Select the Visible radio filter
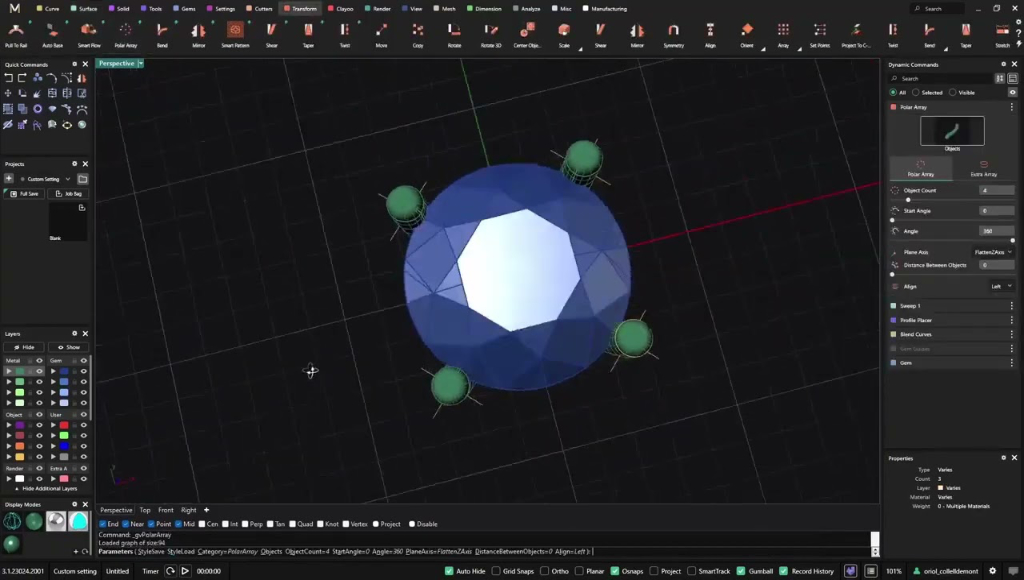1024x580 pixels. (x=953, y=93)
